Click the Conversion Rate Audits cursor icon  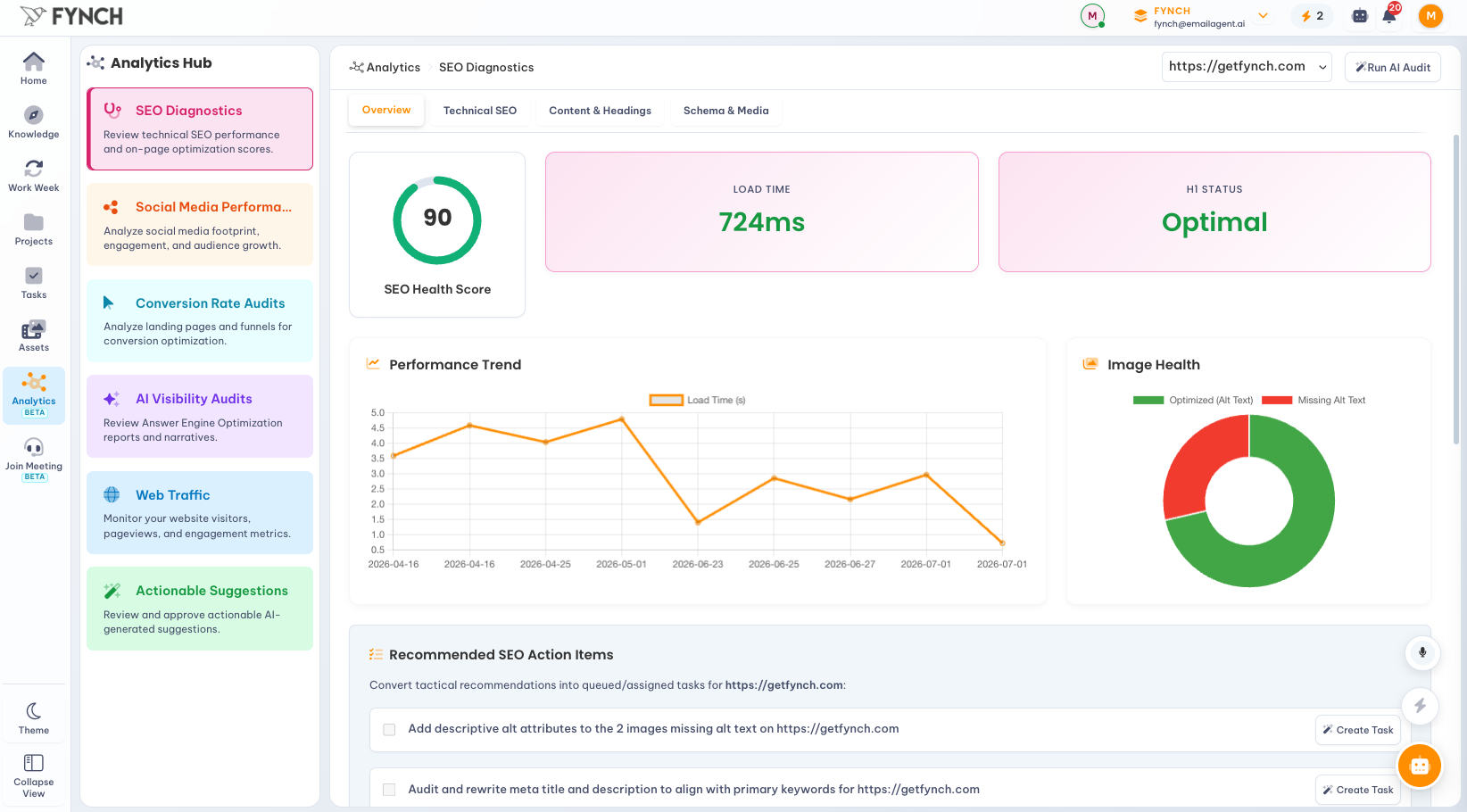pyautogui.click(x=108, y=303)
